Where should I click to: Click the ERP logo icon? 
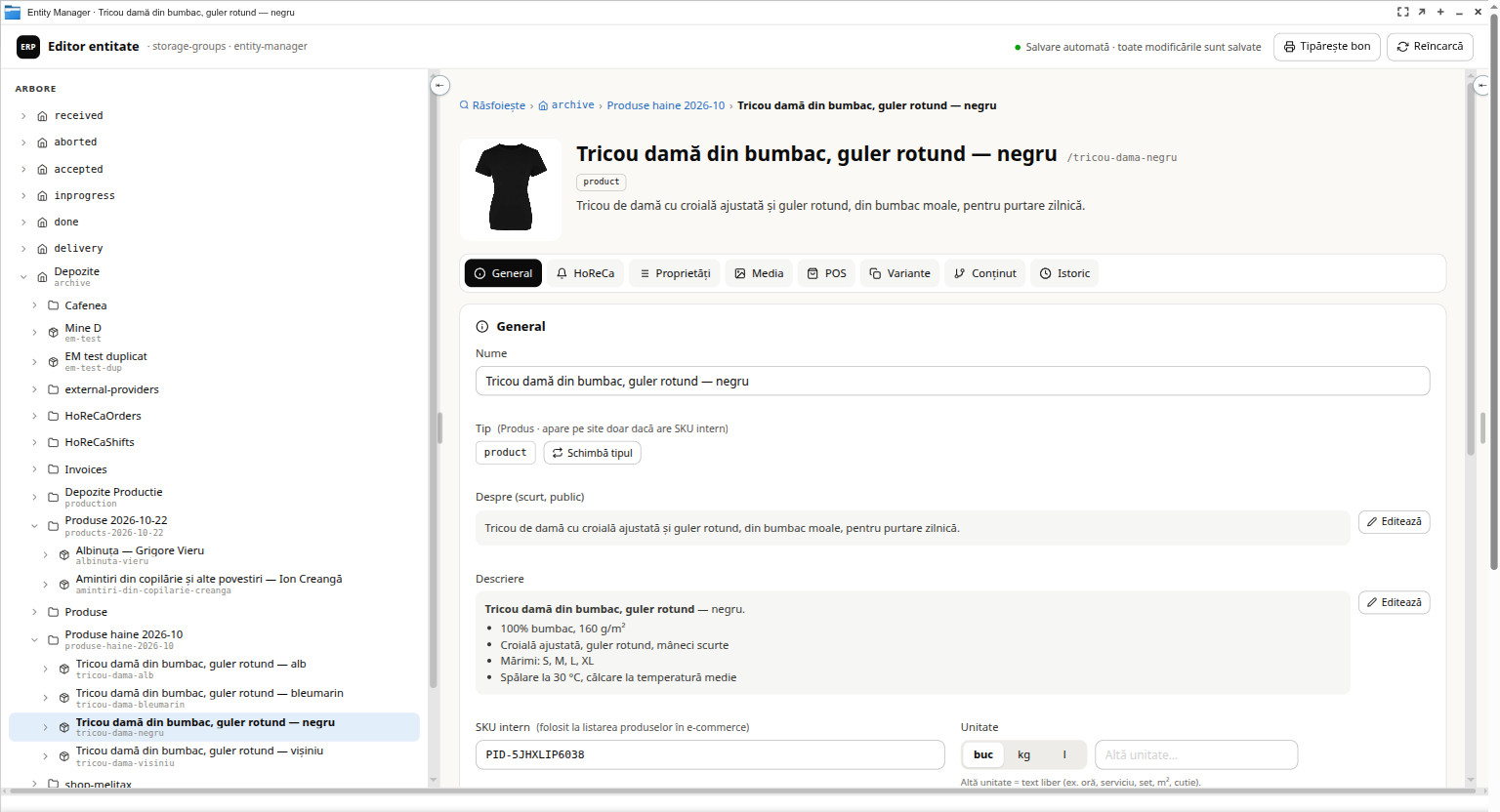click(28, 47)
